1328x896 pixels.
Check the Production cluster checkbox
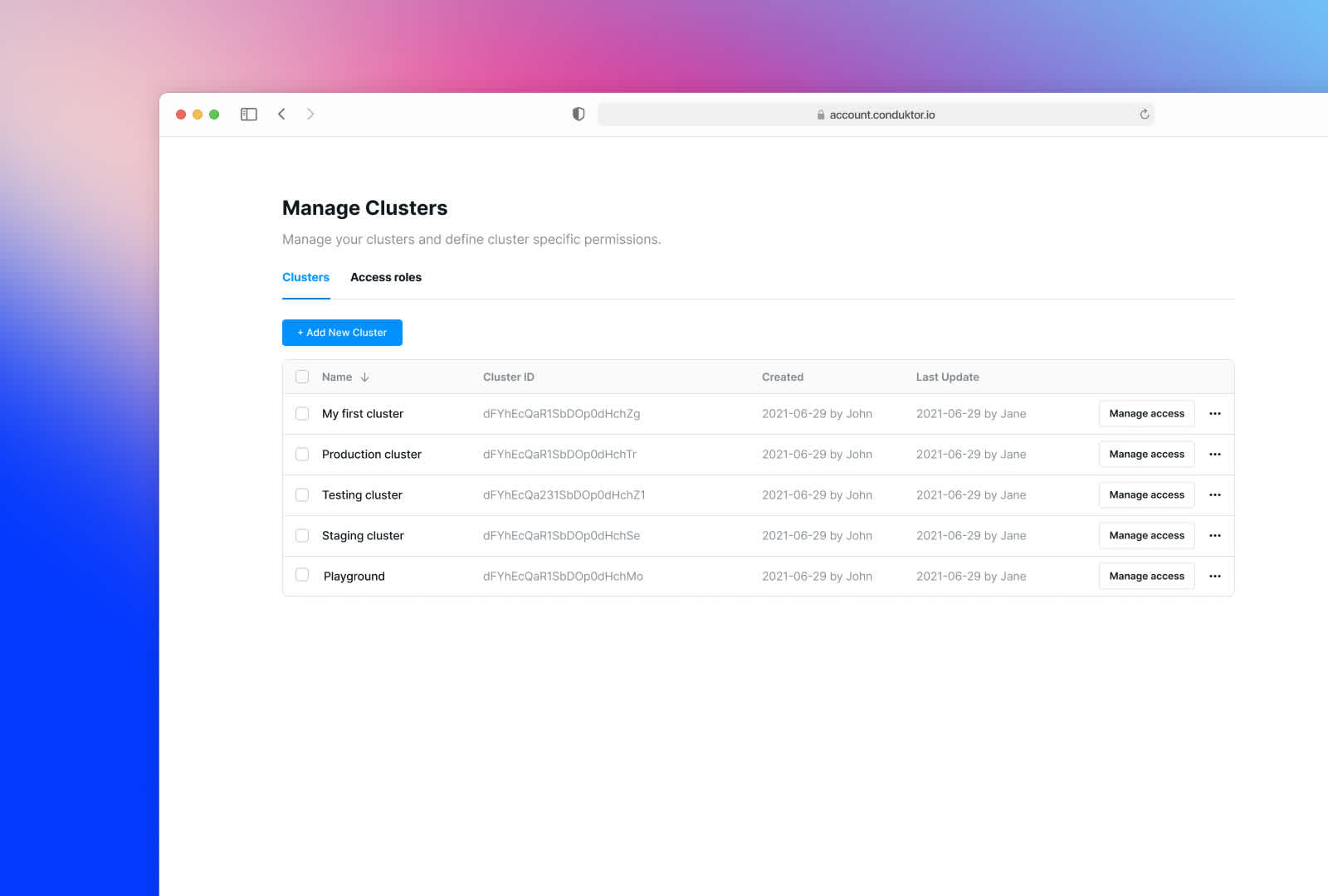click(x=302, y=454)
